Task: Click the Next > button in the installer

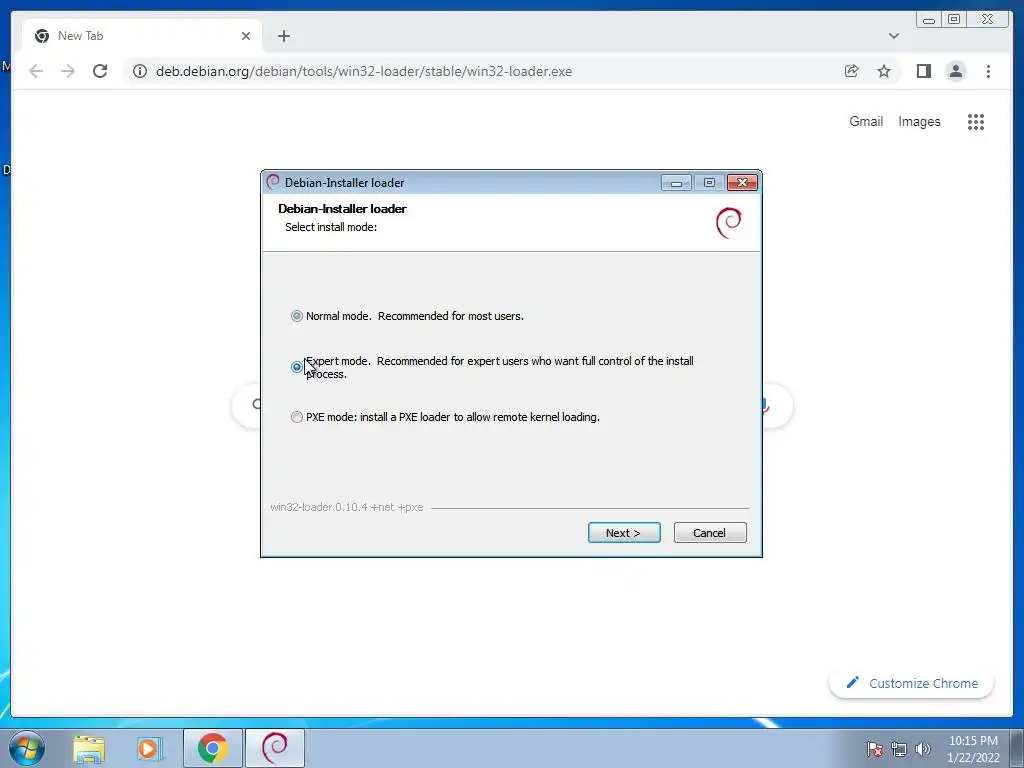Action: click(624, 533)
